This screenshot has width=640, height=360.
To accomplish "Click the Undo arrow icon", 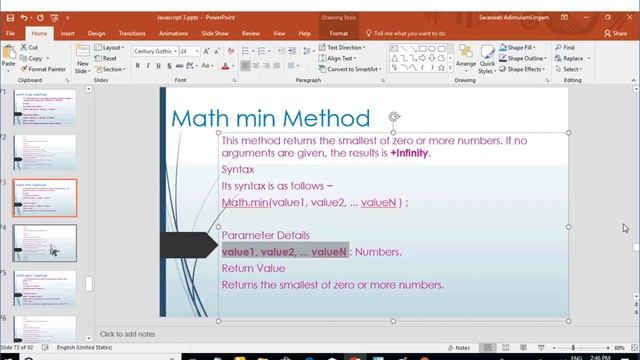I will 24,18.
